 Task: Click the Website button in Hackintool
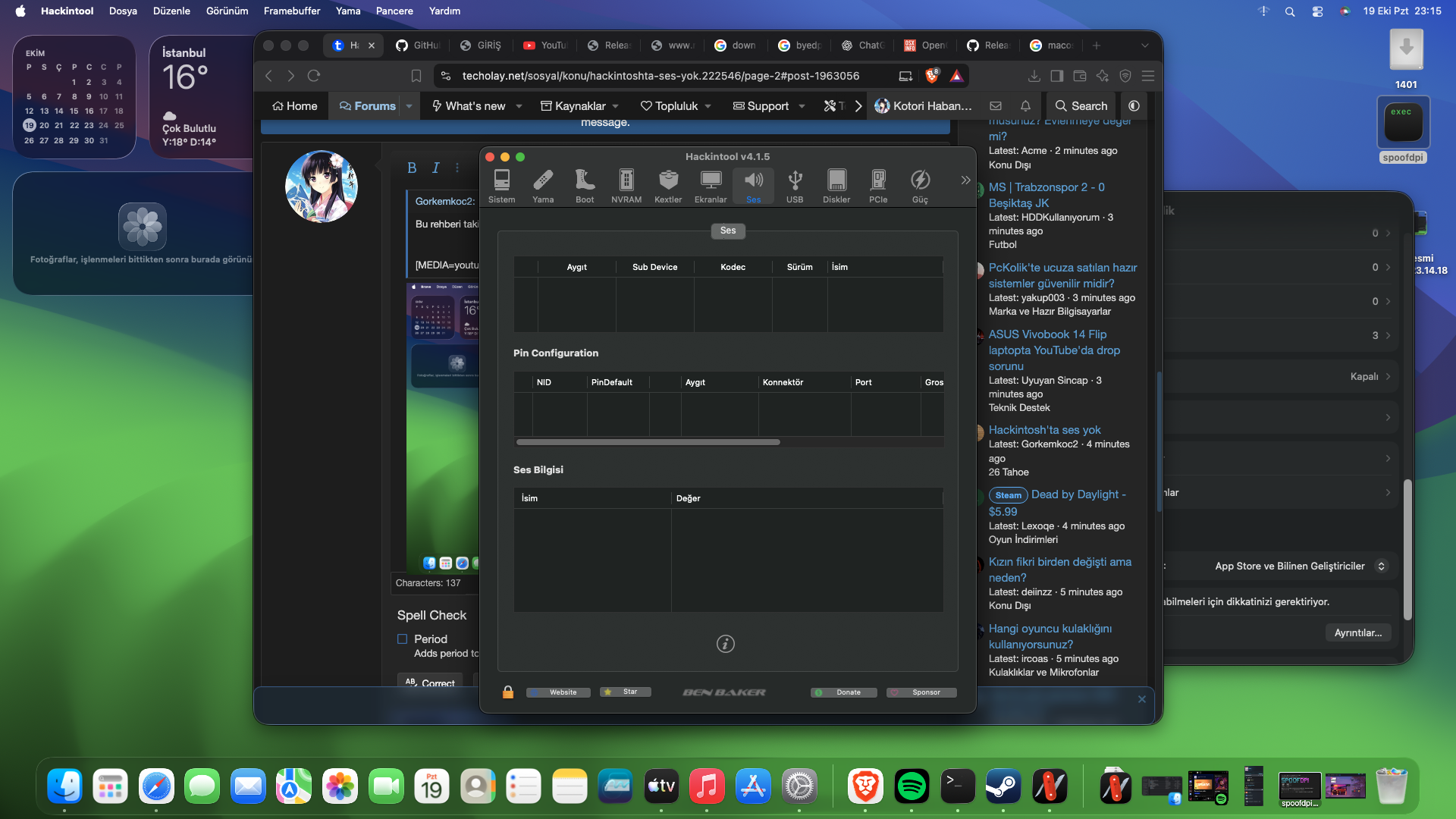pos(558,692)
